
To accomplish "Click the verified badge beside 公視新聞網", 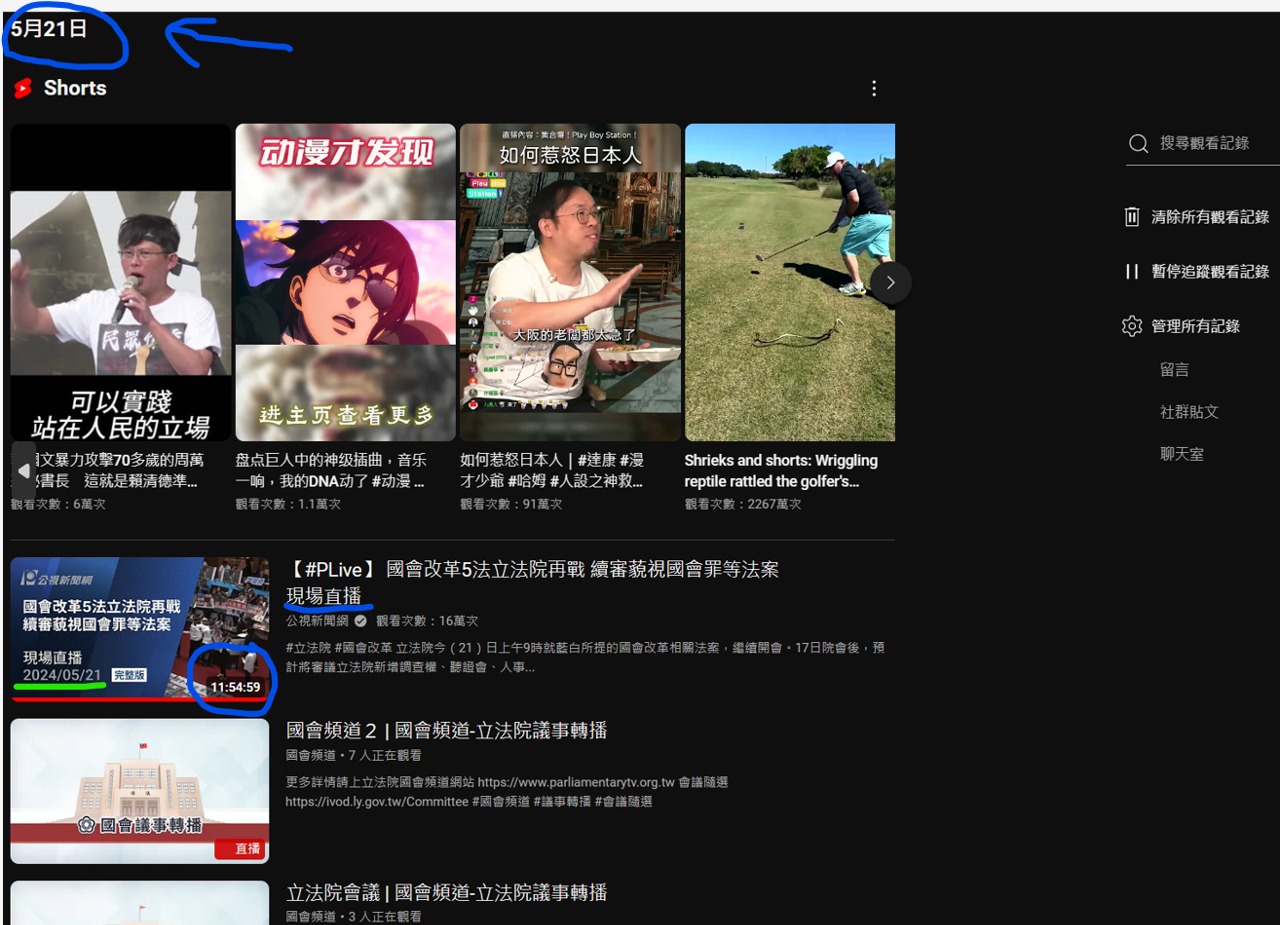I will click(360, 621).
